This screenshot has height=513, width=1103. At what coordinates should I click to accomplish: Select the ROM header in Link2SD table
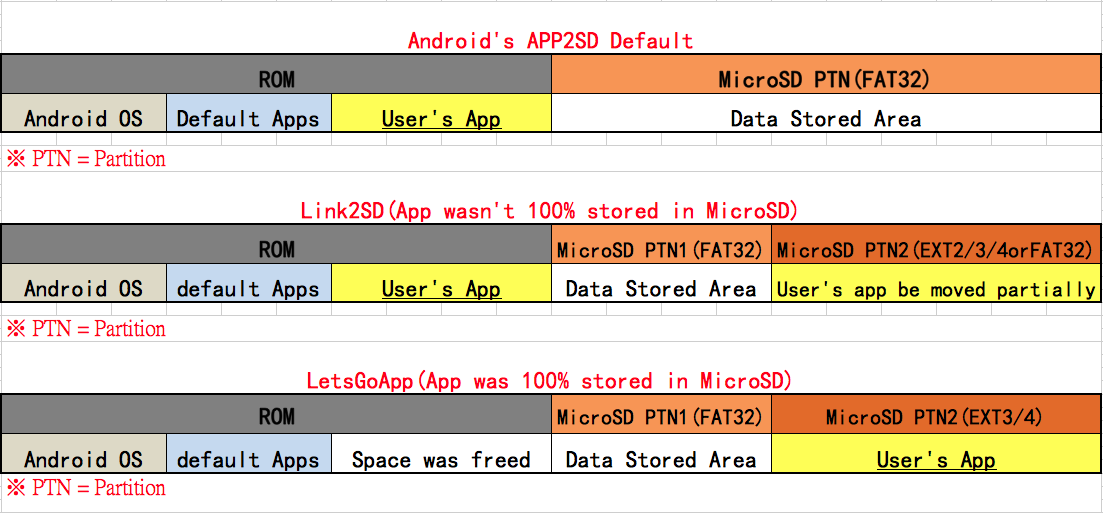point(276,249)
